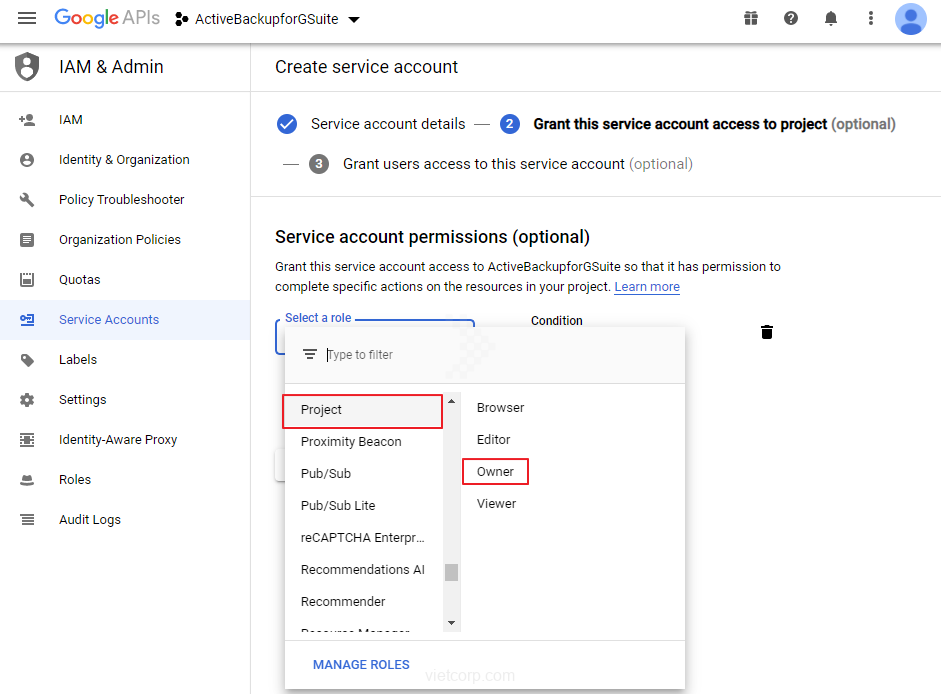This screenshot has width=941, height=694.
Task: Choose the Owner role
Action: (495, 472)
